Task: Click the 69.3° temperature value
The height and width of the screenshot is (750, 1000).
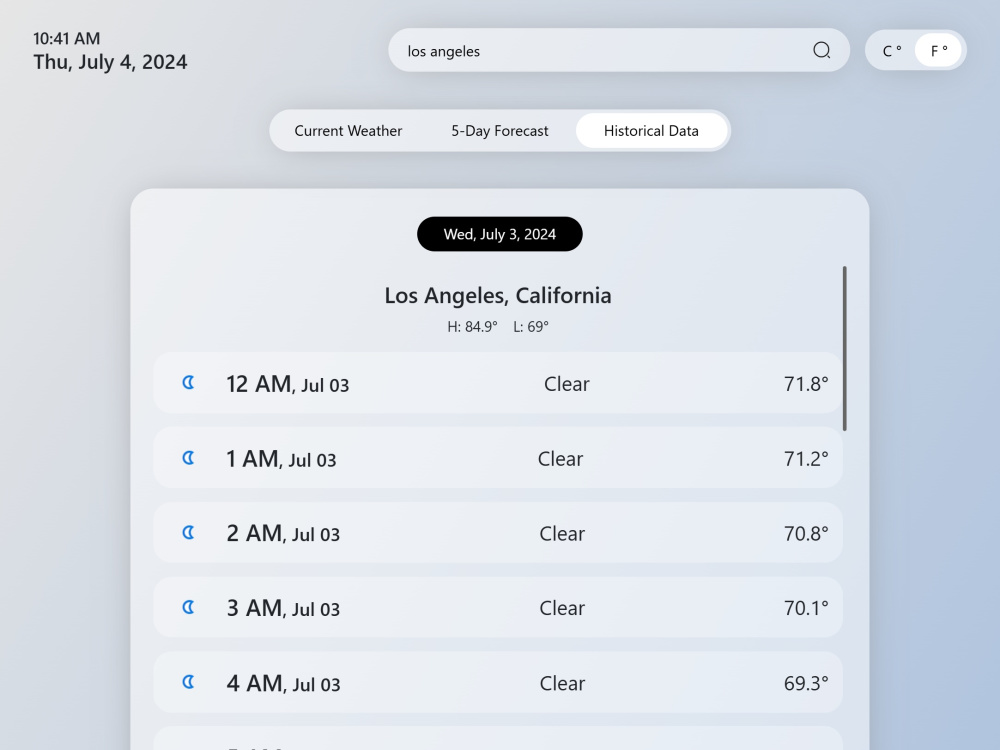Action: (806, 683)
